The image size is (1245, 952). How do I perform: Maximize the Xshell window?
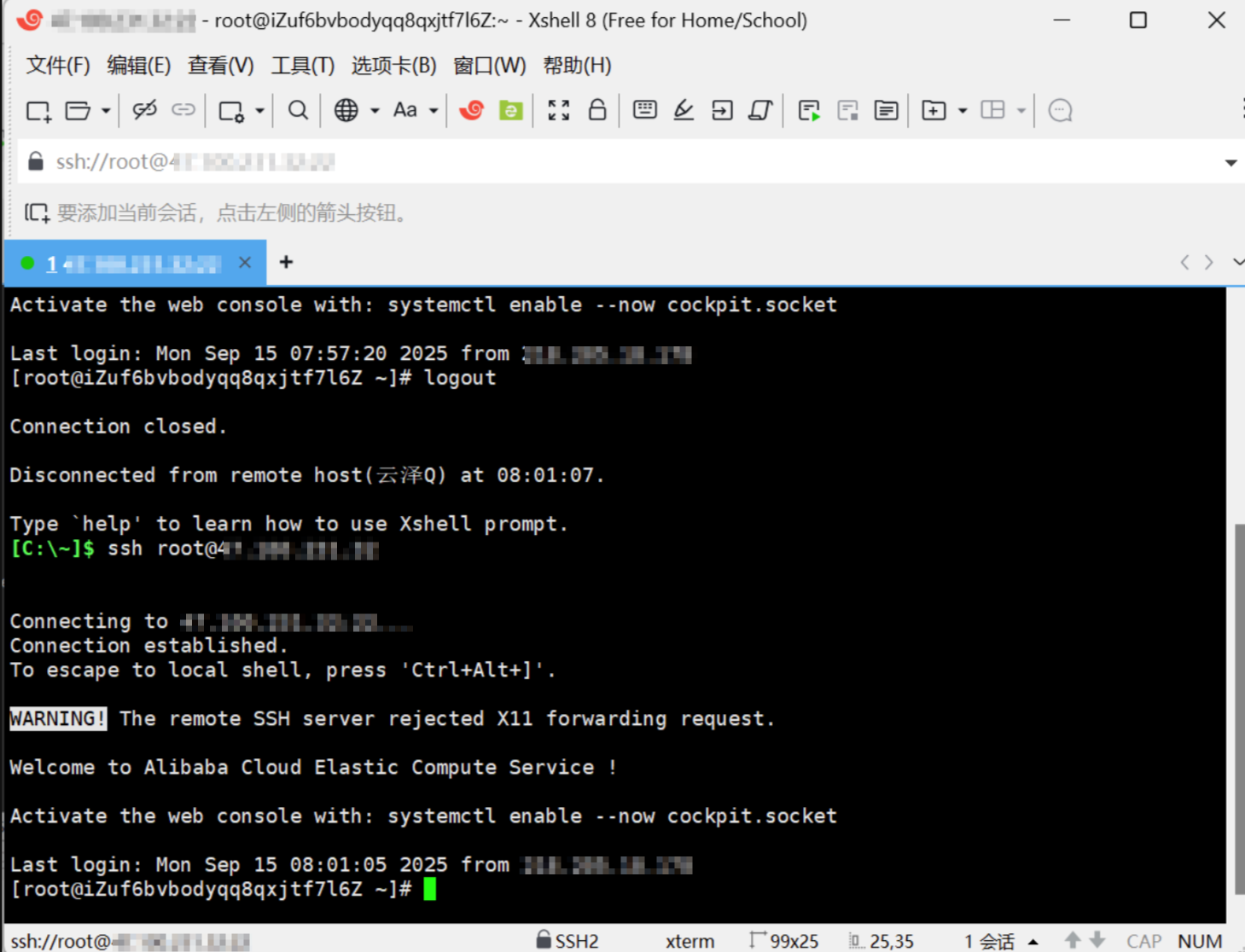[1138, 20]
